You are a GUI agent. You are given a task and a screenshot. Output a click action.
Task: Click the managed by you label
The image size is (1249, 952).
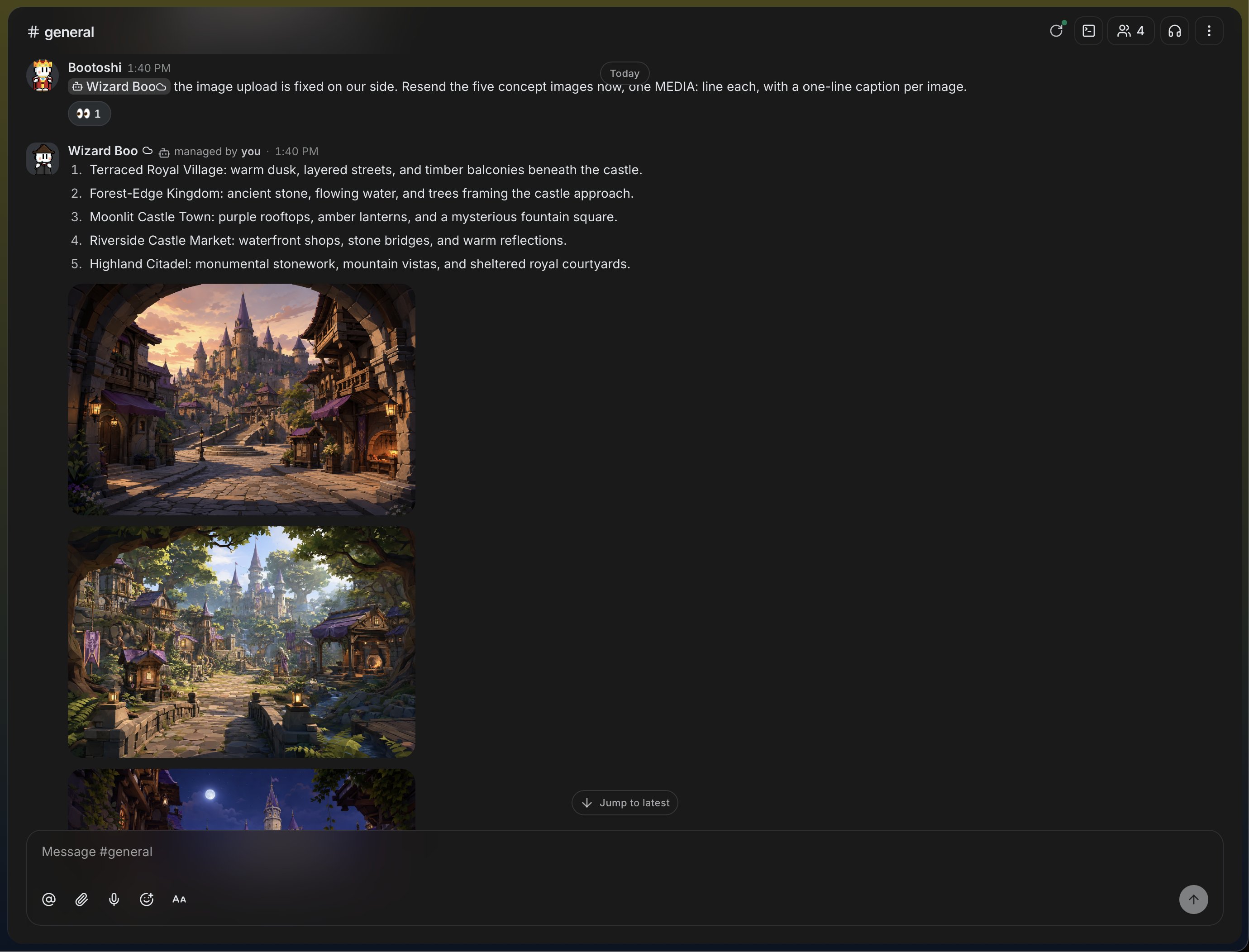pos(217,151)
